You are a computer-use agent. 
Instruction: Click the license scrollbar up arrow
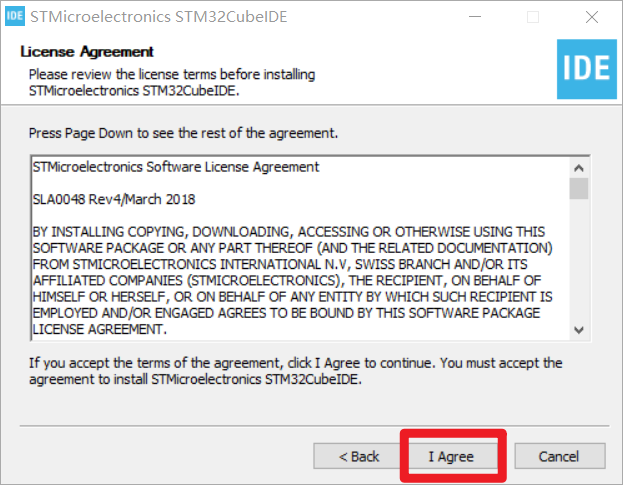[579, 168]
